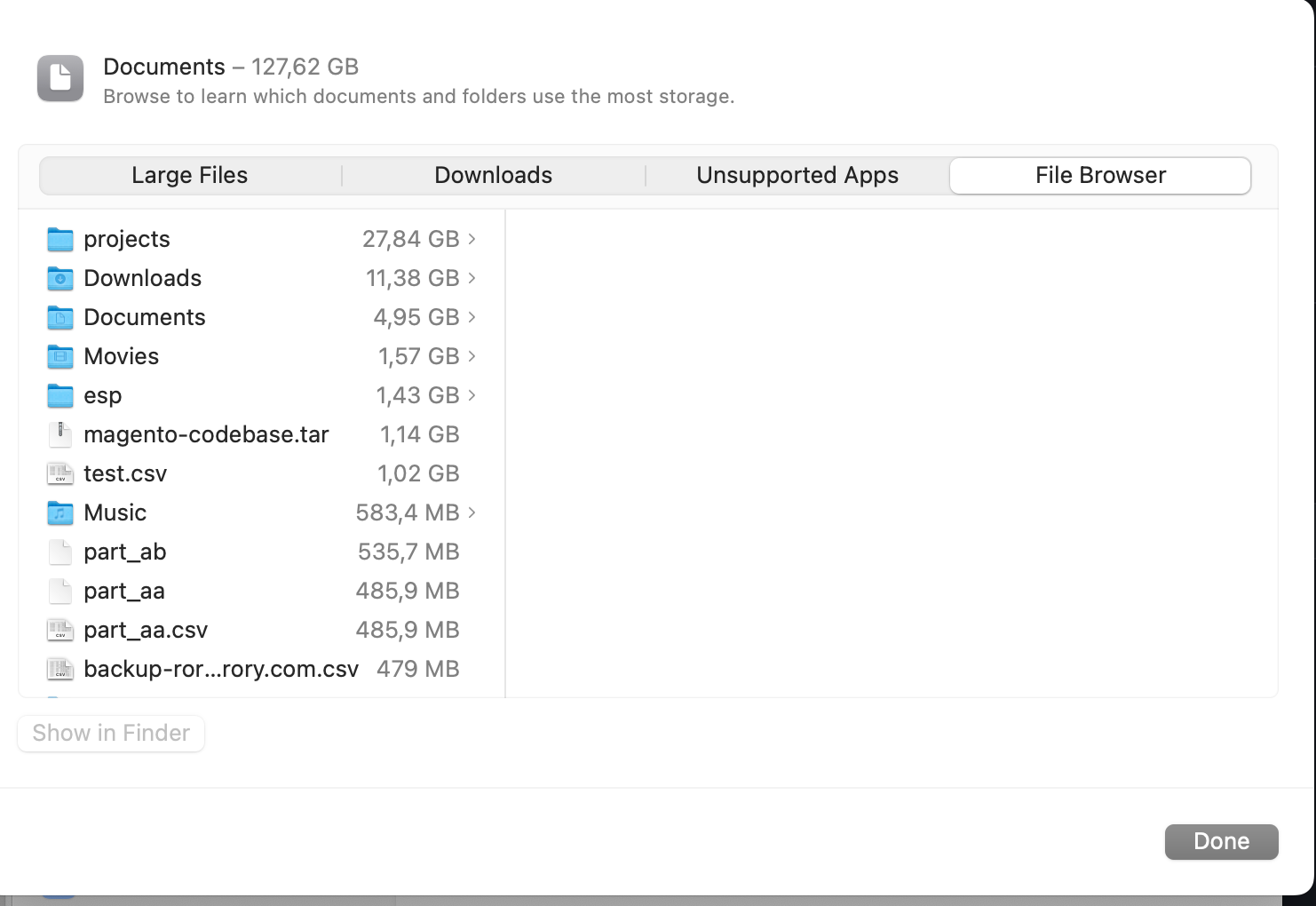Click the Documents header icon
This screenshot has height=906, width=1316.
point(60,78)
